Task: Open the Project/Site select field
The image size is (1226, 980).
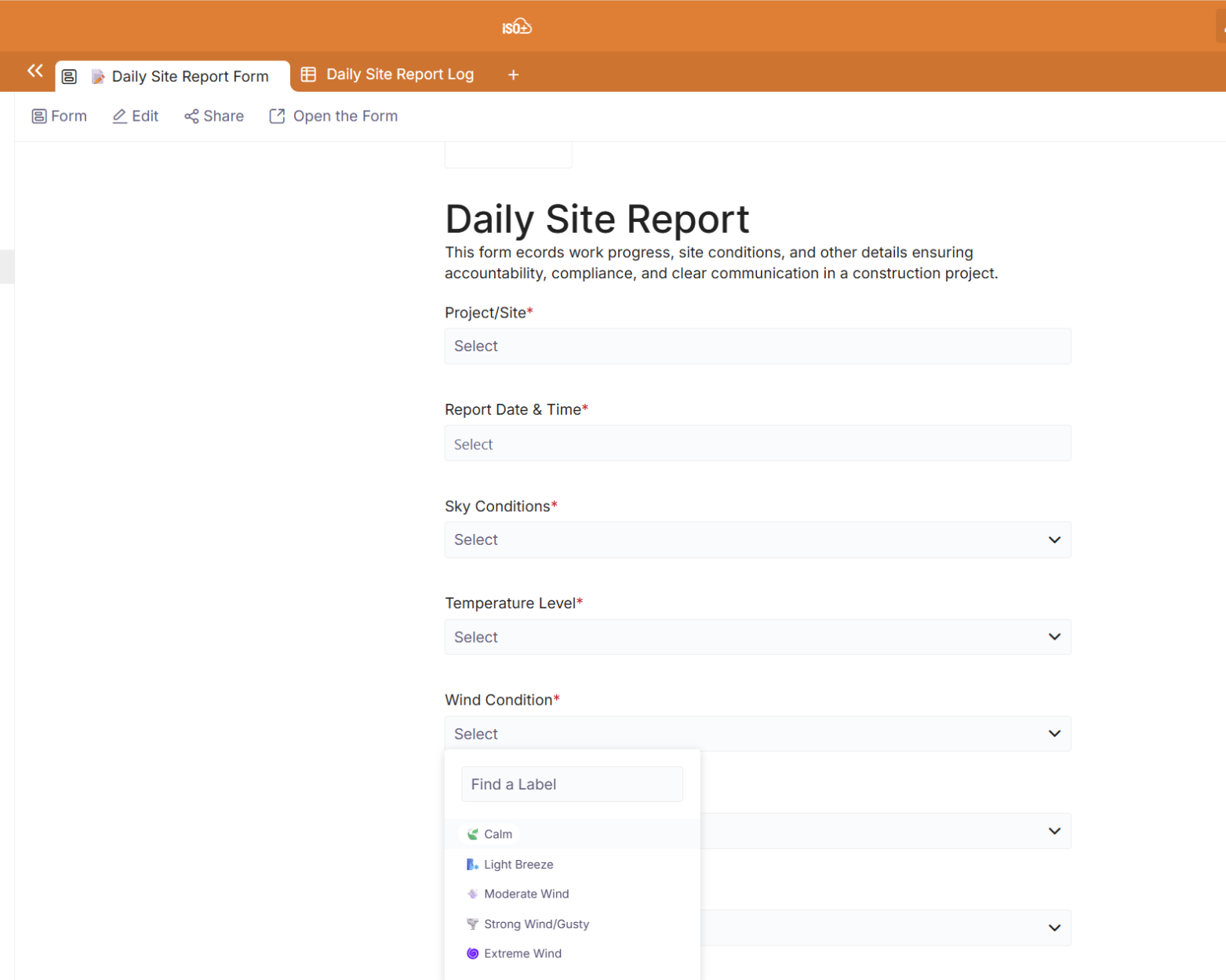Action: tap(757, 346)
